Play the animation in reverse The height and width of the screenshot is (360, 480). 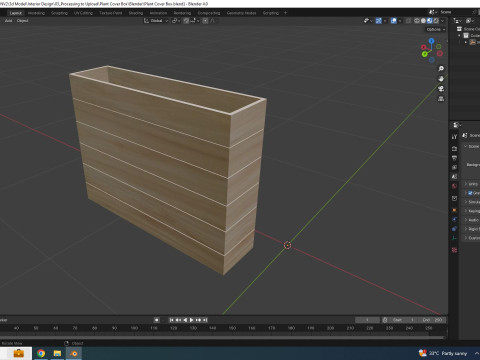pyautogui.click(x=185, y=320)
